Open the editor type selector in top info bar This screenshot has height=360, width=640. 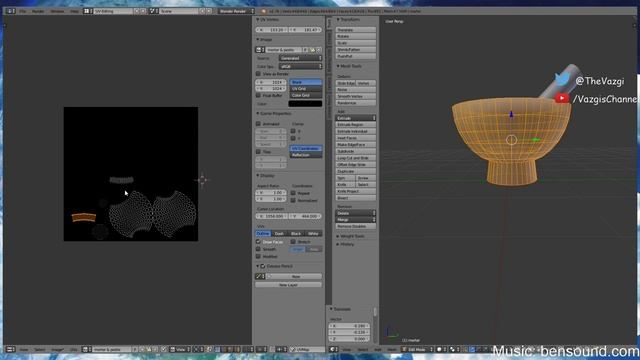click(x=10, y=11)
